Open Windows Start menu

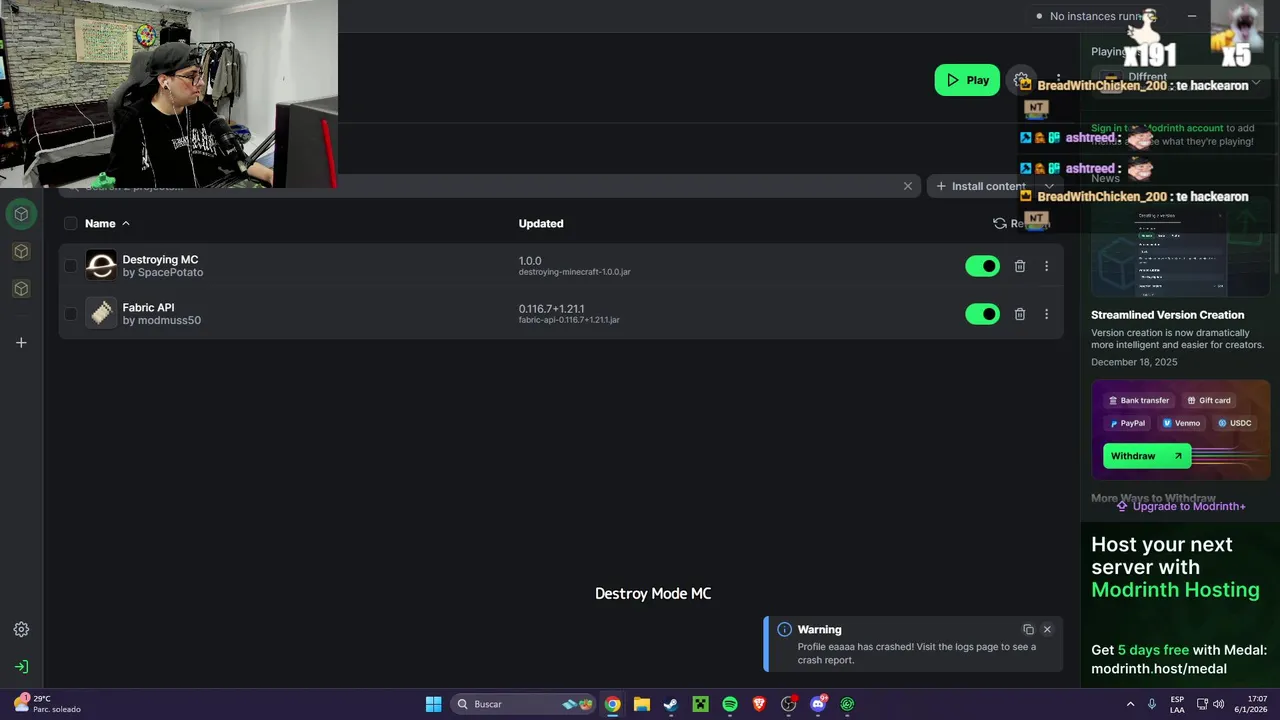(x=433, y=704)
